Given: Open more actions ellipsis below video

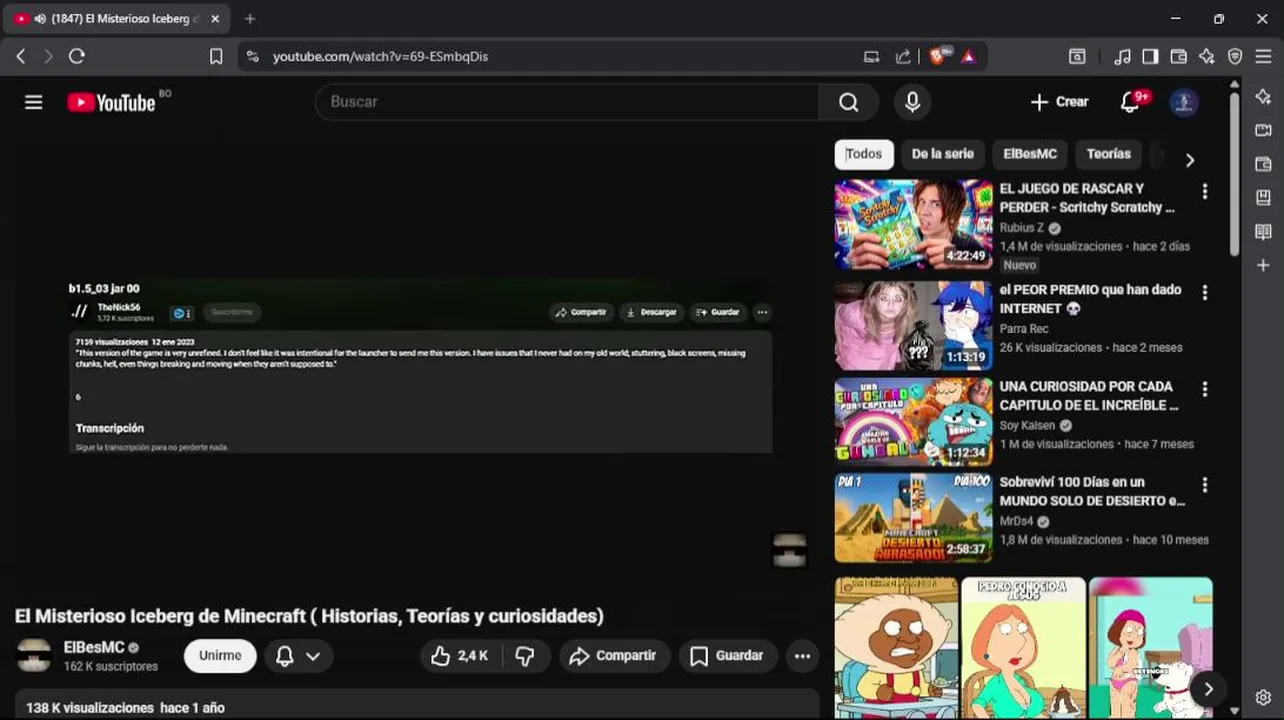Looking at the screenshot, I should point(802,656).
